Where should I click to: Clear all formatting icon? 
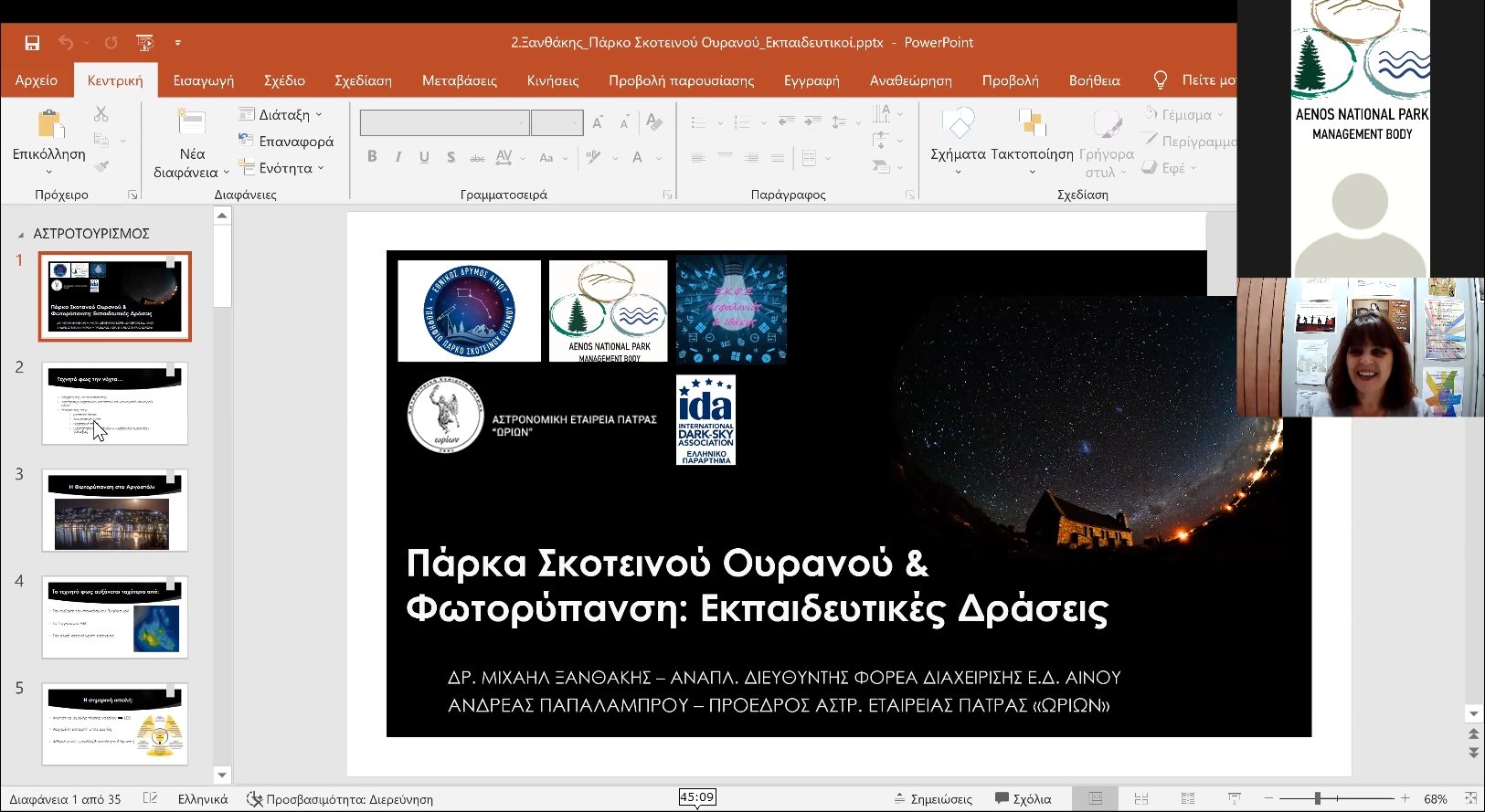point(654,121)
